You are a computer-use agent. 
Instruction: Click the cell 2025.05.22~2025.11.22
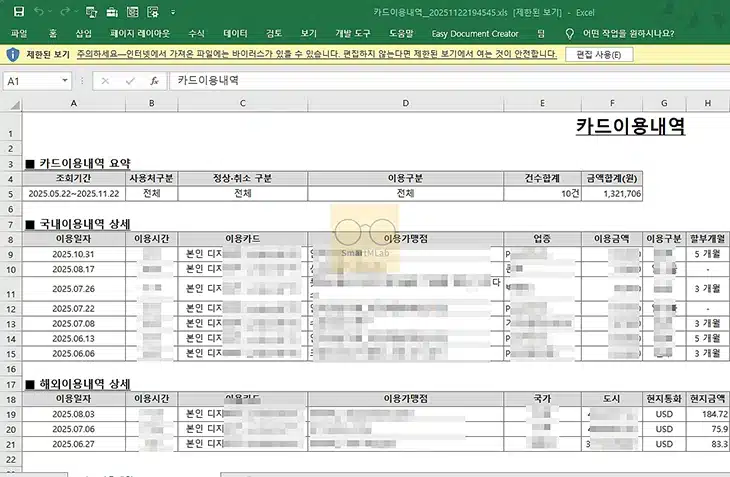(74, 194)
